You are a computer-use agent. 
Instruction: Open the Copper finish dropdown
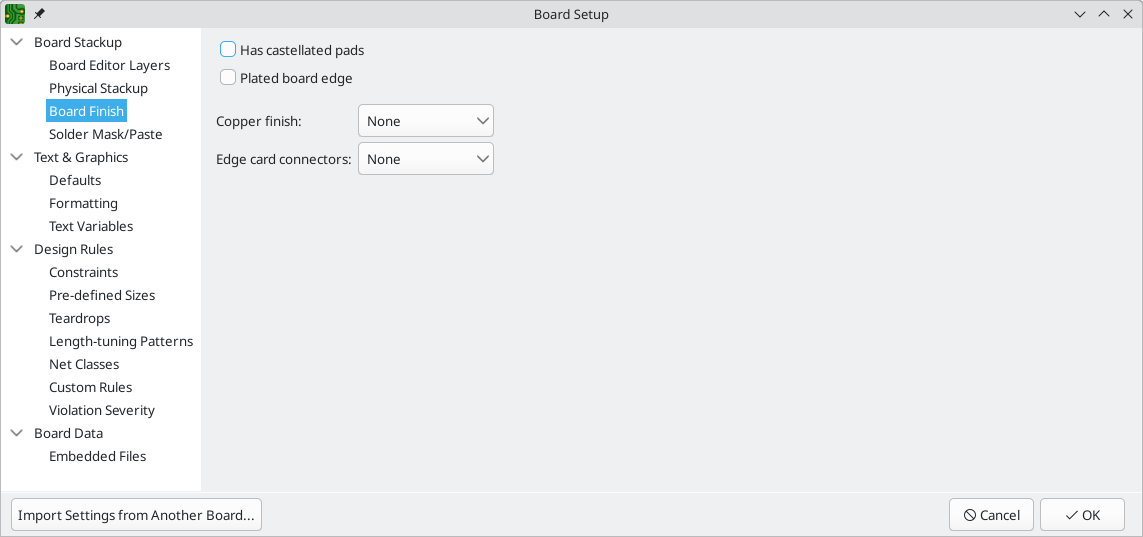pos(425,121)
